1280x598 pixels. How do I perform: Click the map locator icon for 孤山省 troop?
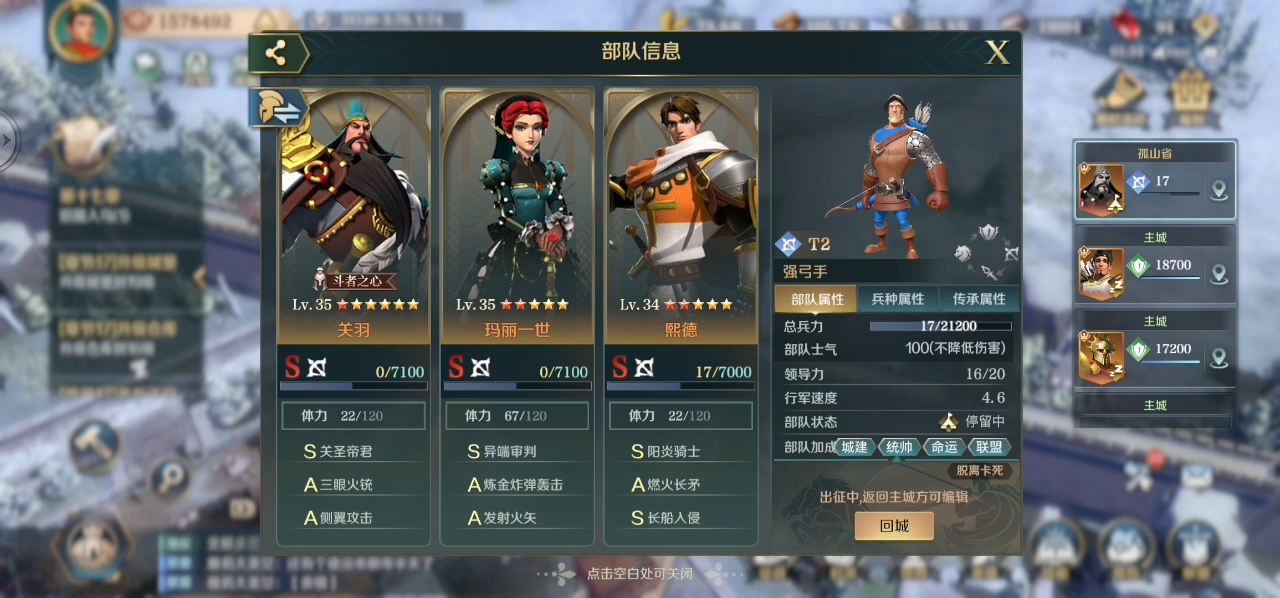[1218, 190]
